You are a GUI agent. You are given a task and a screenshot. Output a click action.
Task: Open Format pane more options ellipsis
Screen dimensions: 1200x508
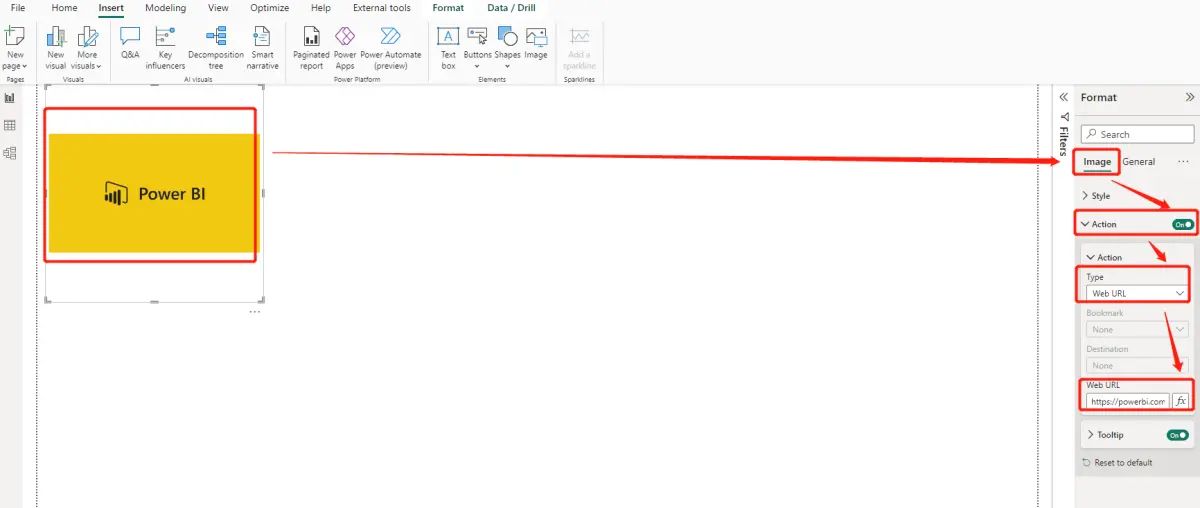1183,162
